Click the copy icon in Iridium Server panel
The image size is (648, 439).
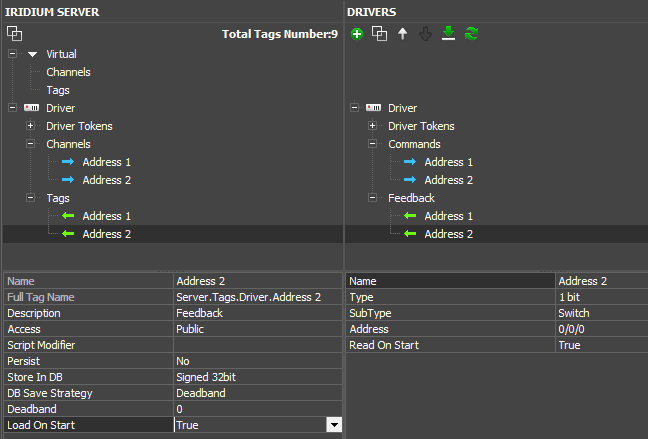(14, 34)
